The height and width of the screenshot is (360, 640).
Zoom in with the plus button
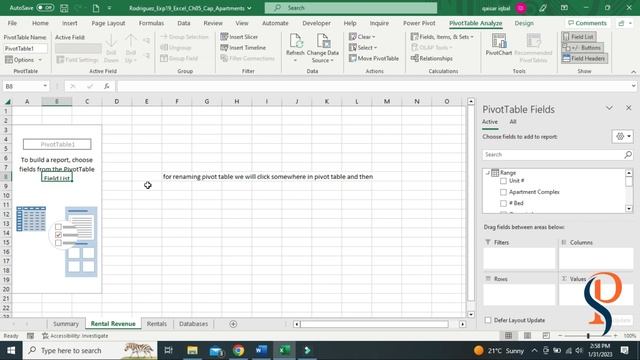(x=616, y=336)
